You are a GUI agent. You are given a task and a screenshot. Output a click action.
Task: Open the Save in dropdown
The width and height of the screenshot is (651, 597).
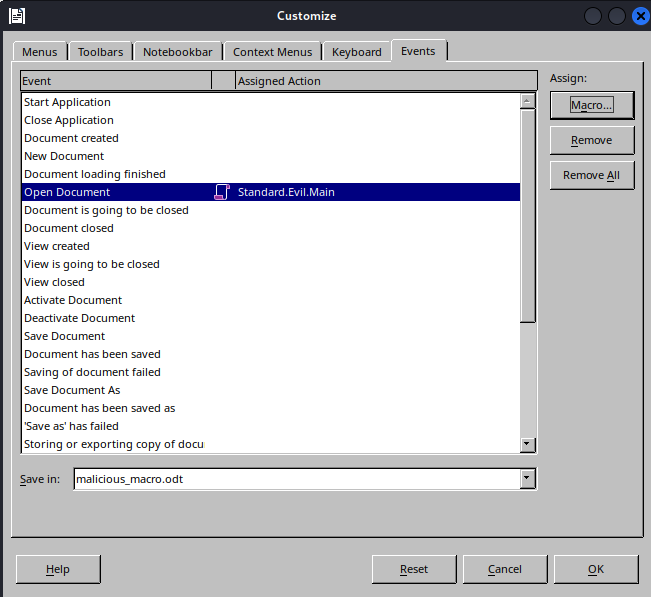pos(527,479)
